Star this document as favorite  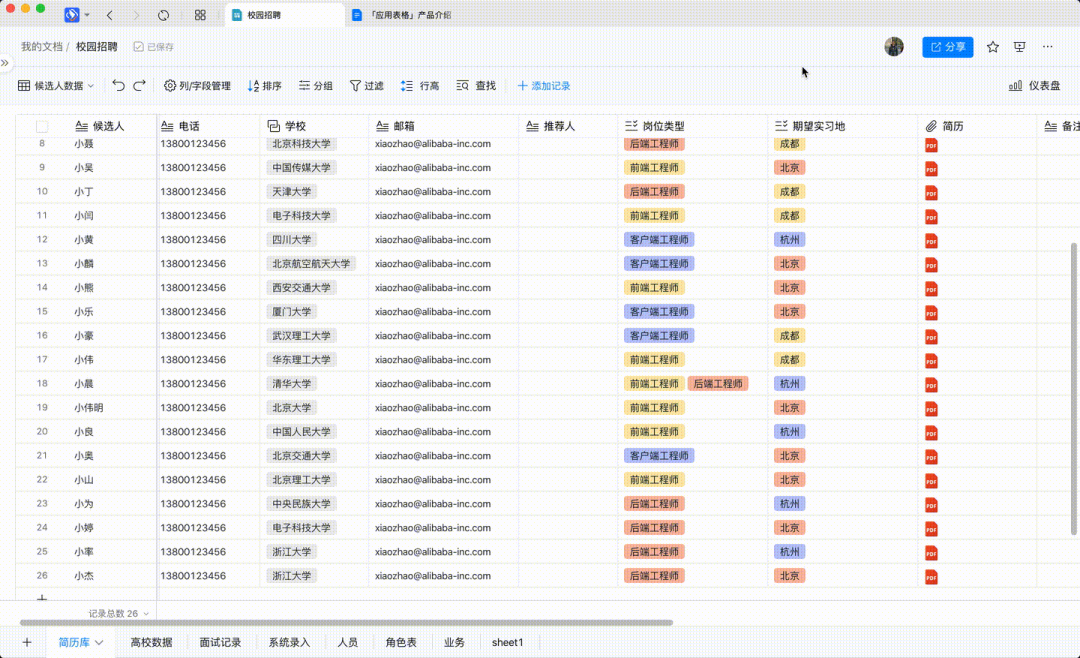993,47
